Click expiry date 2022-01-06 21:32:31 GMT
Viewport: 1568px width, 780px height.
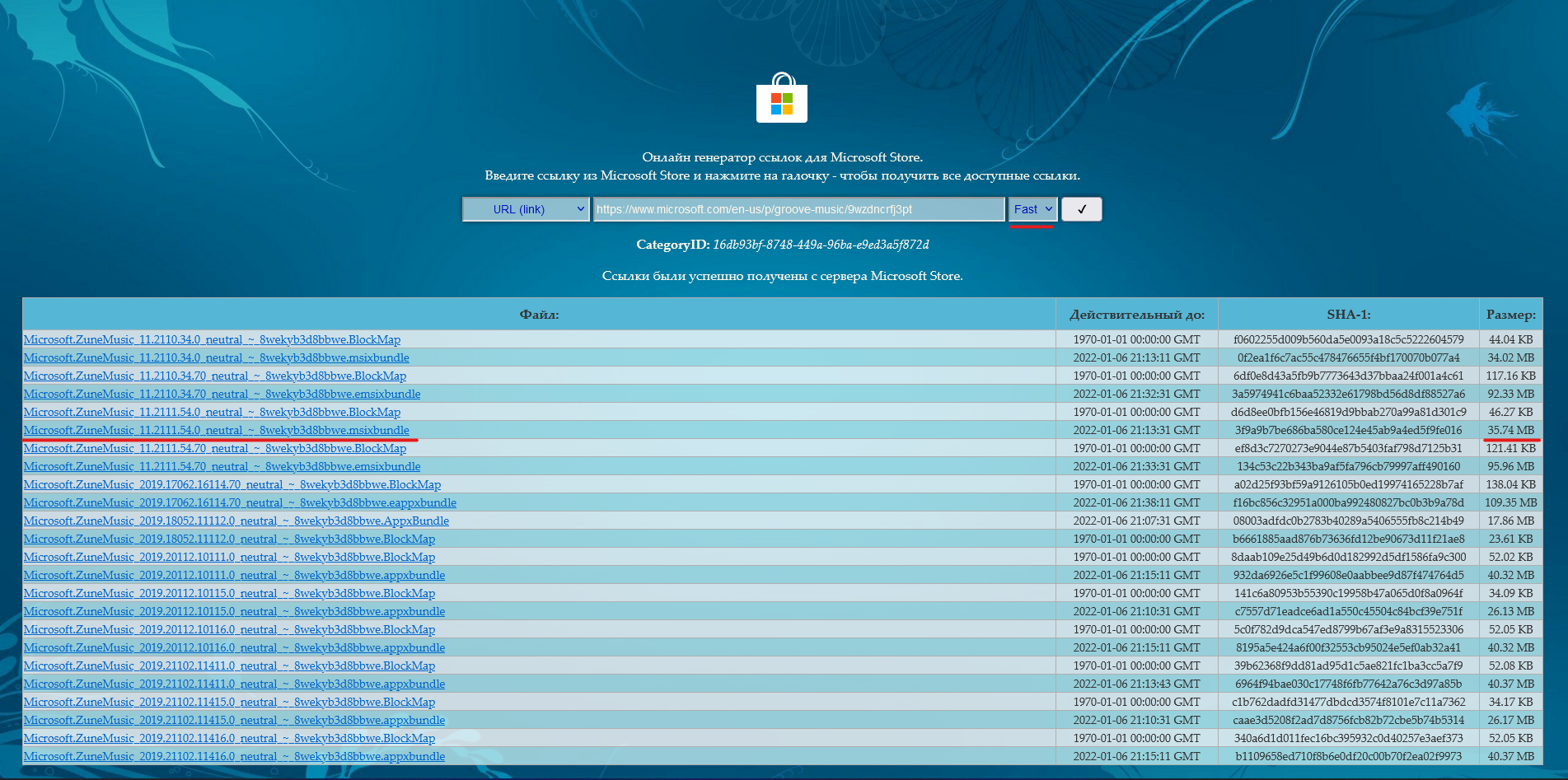tap(1137, 394)
